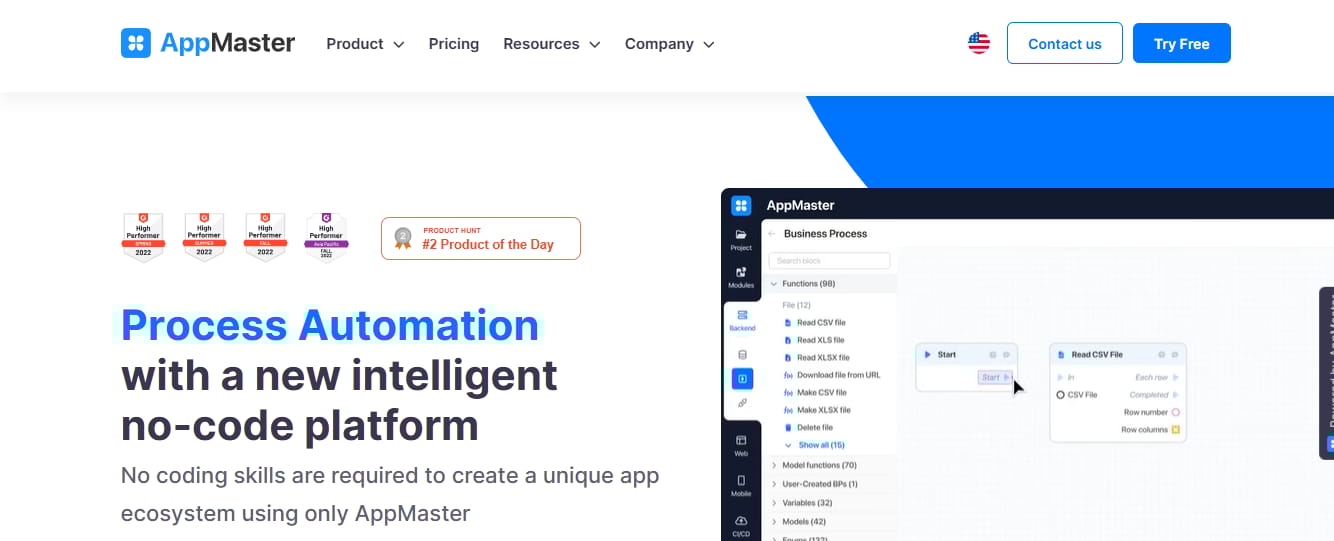Open the Pricing menu item
Image resolution: width=1334 pixels, height=541 pixels.
tap(454, 44)
